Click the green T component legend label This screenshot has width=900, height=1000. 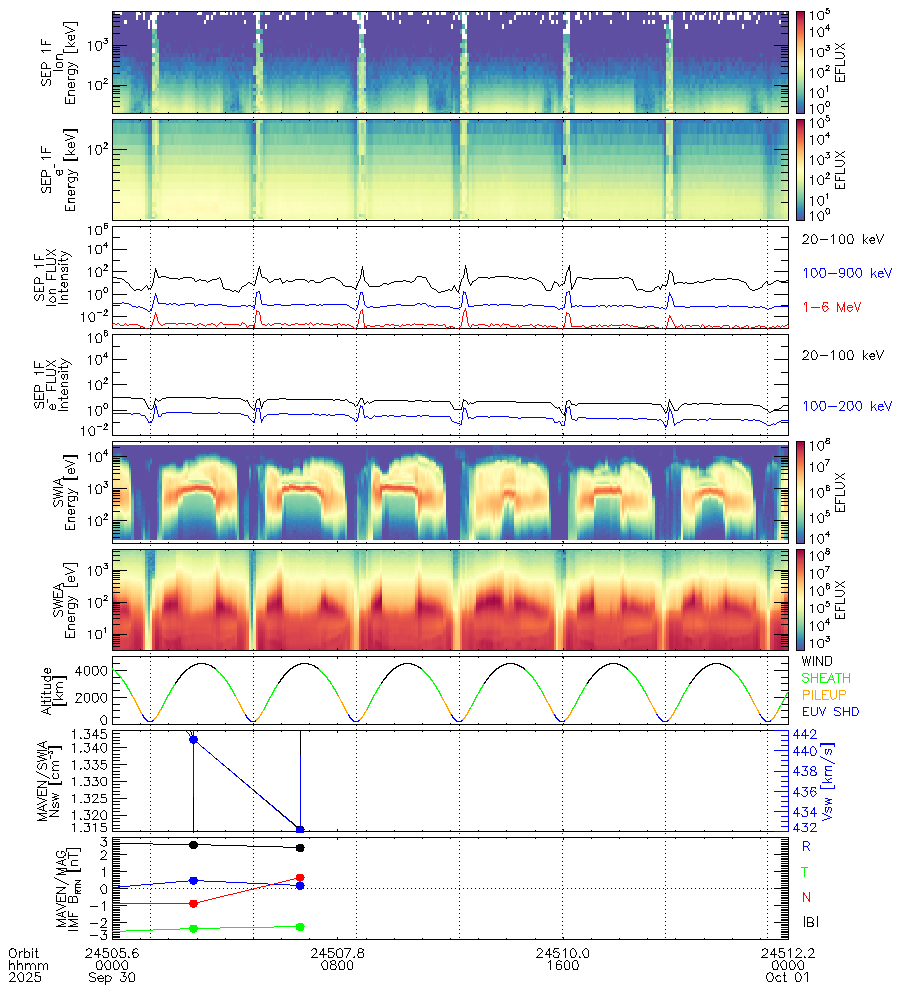(x=806, y=872)
